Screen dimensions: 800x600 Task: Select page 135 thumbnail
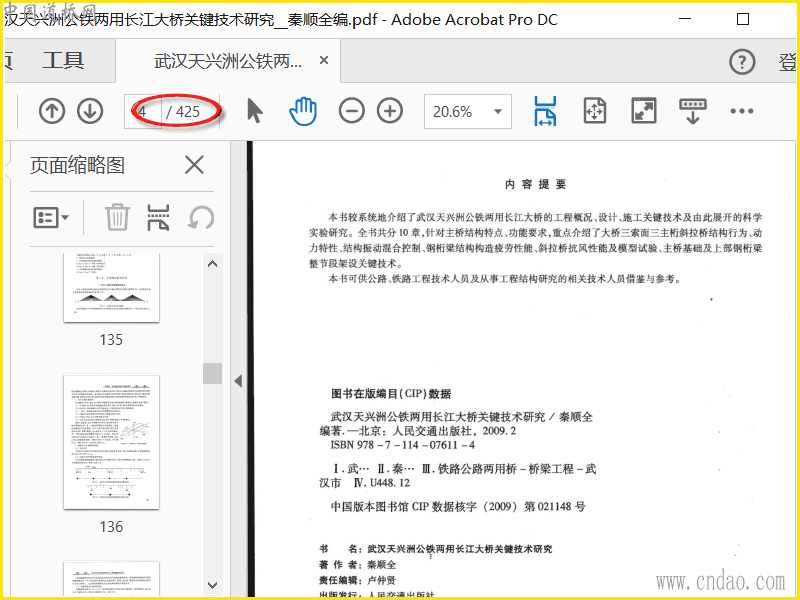click(111, 287)
